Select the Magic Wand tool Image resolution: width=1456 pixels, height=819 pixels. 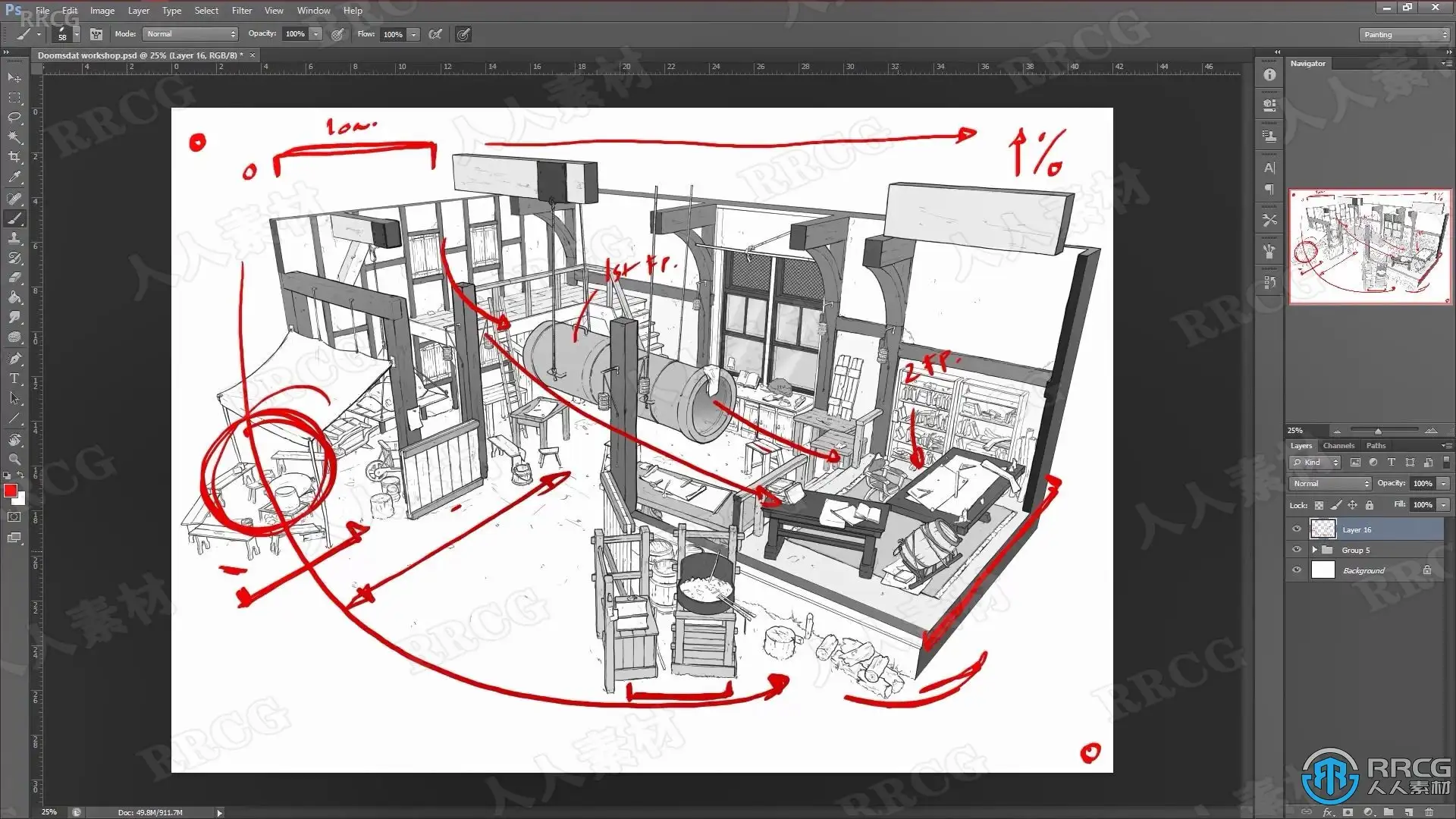coord(14,137)
